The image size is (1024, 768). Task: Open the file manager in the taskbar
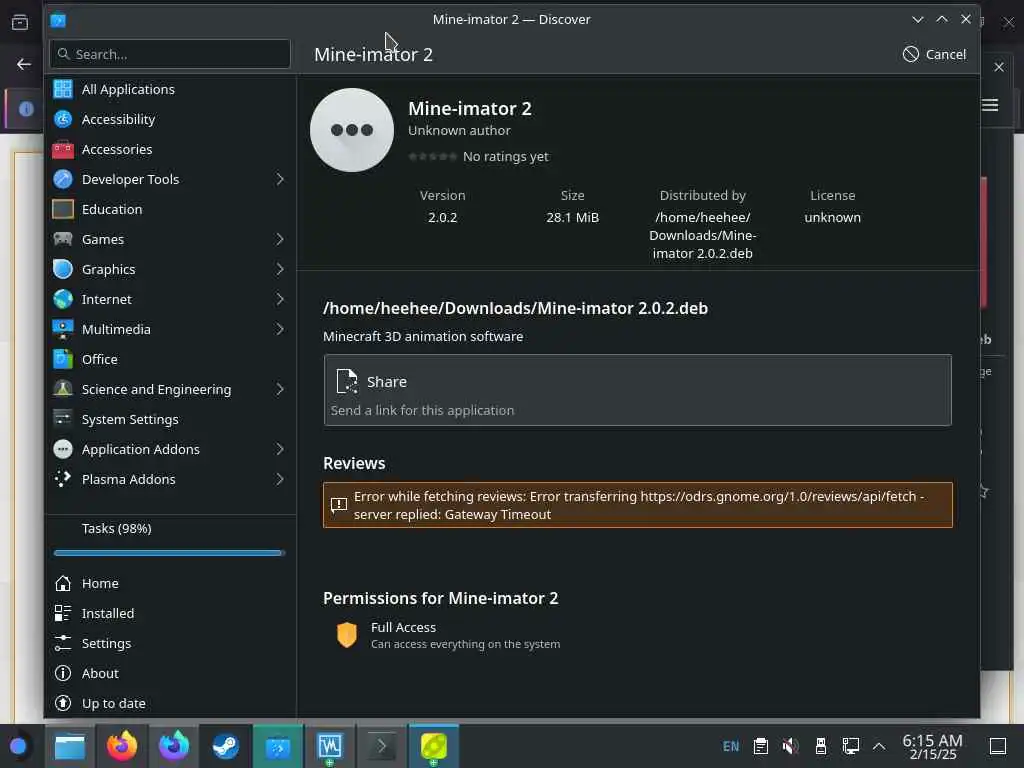pos(69,746)
